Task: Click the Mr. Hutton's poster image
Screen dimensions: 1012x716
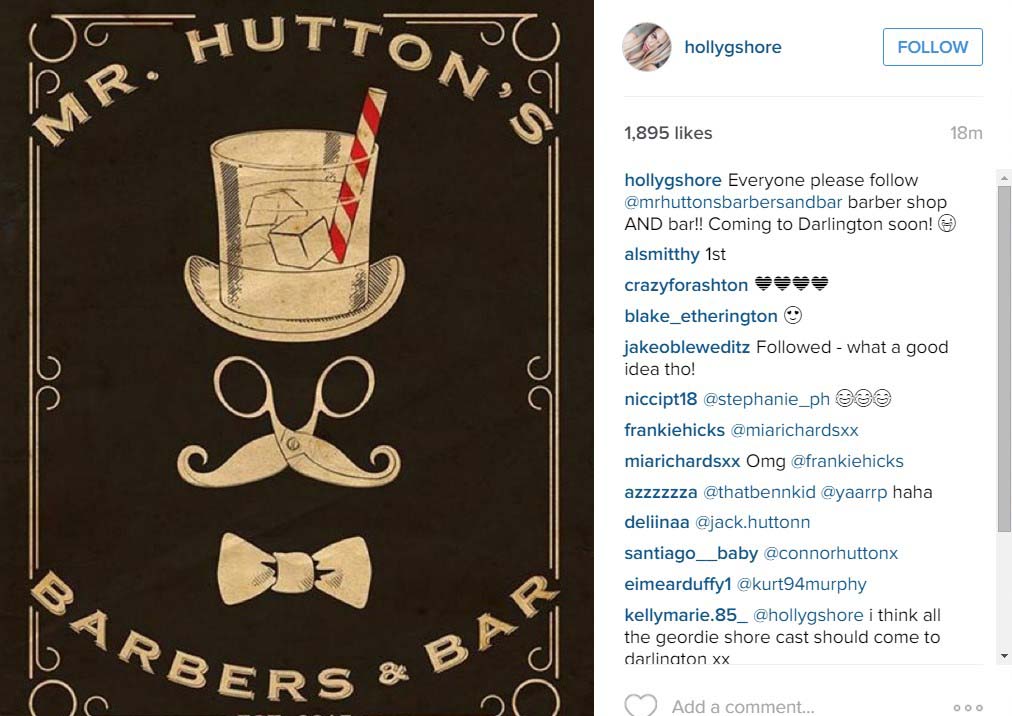Action: (x=297, y=358)
